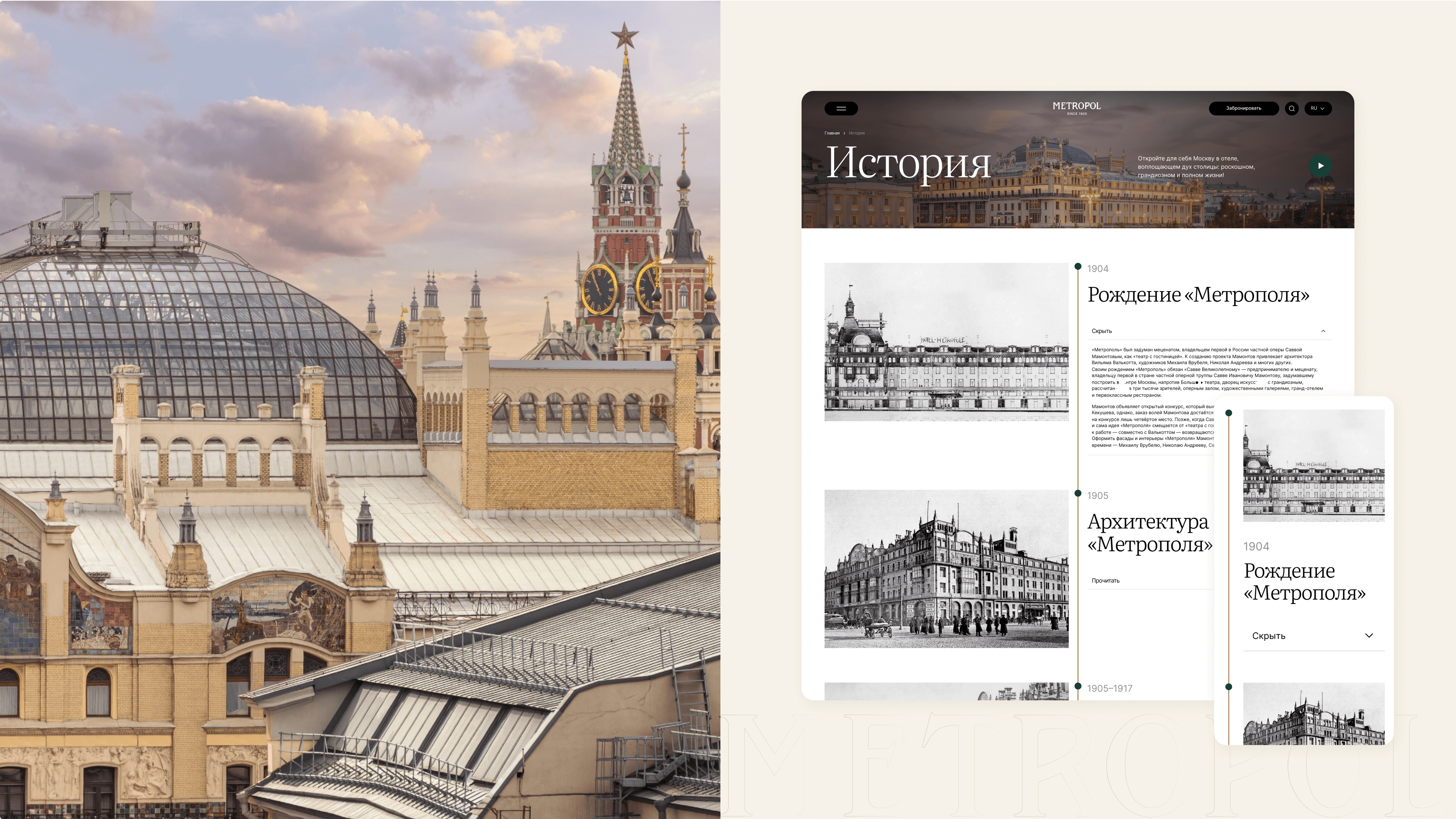Open the 1904 Hotel Metropole facade photo
This screenshot has height=819, width=1456.
click(946, 342)
